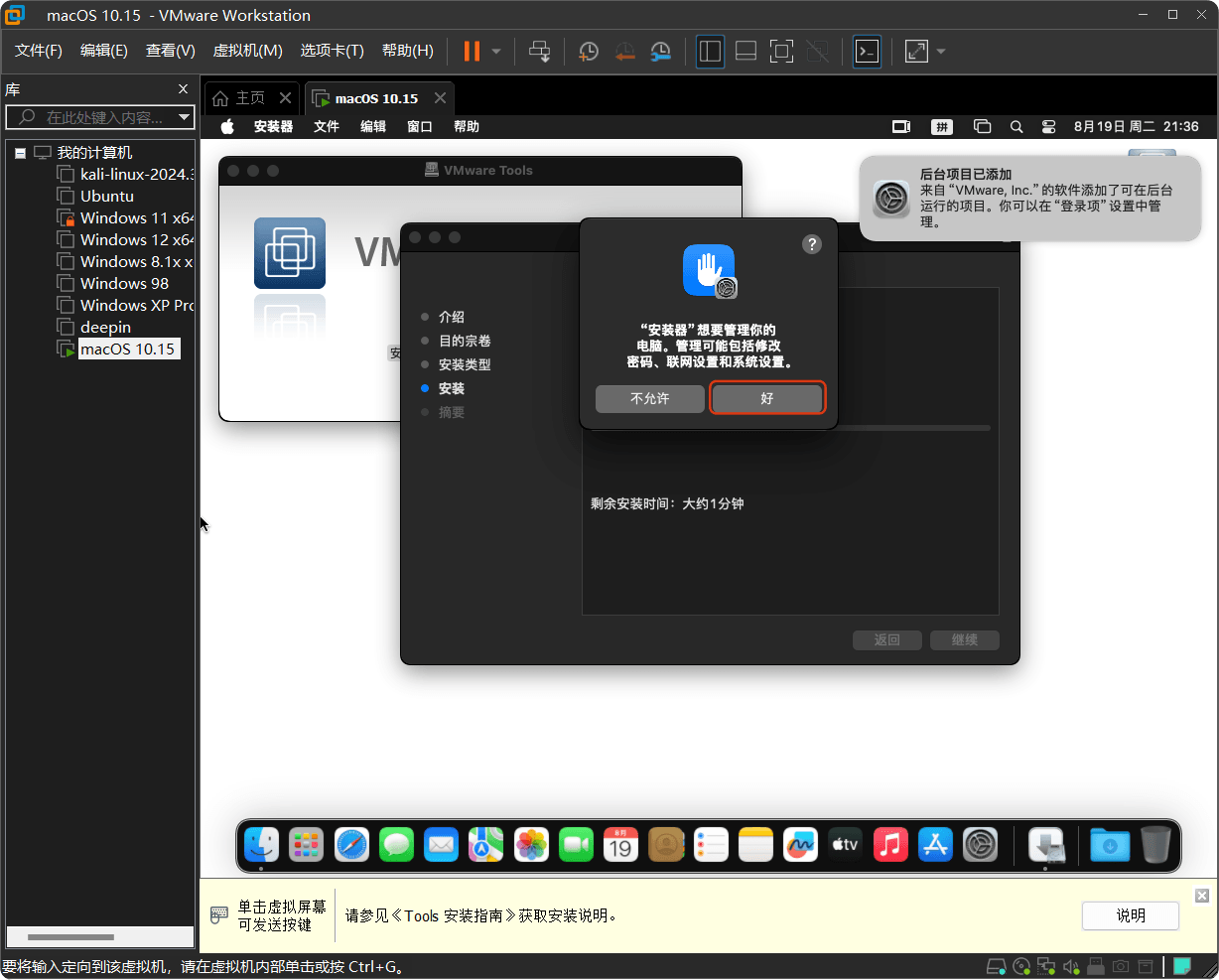This screenshot has height=980, width=1219.
Task: Type in the library search field
Action: (x=104, y=117)
